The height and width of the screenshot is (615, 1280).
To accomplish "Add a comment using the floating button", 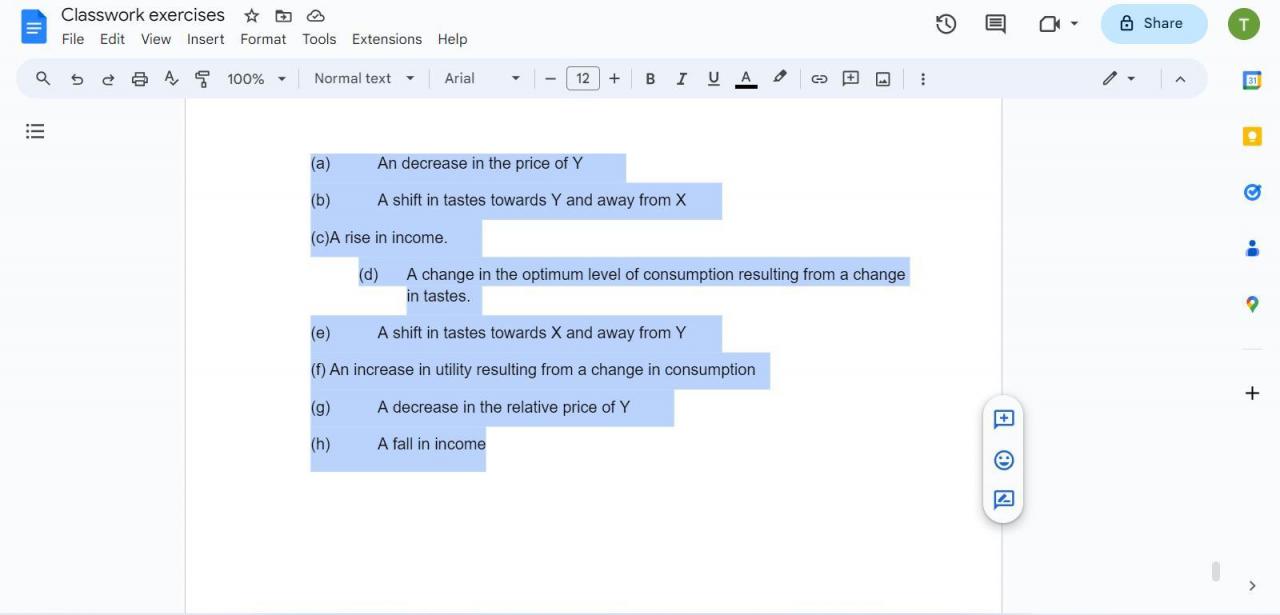I will click(x=1002, y=419).
